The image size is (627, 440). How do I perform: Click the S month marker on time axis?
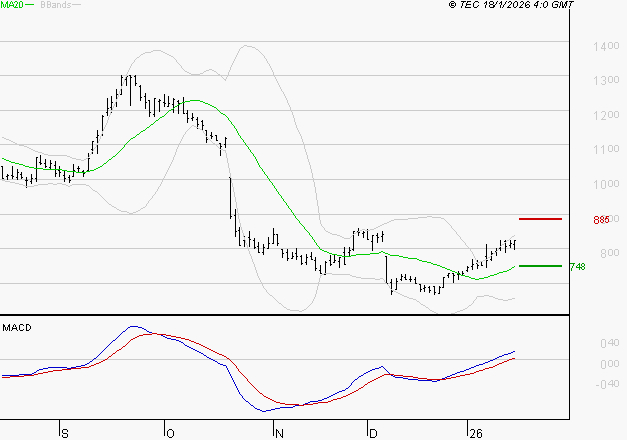pyautogui.click(x=65, y=433)
